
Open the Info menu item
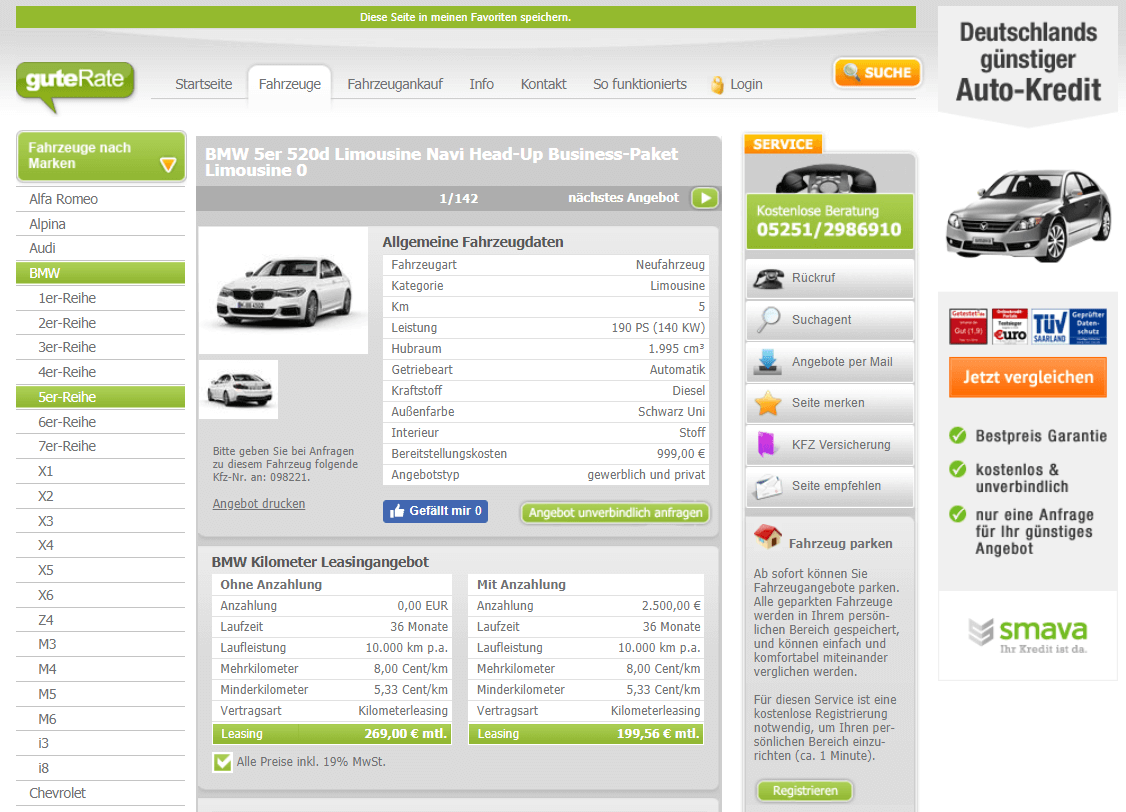[481, 84]
